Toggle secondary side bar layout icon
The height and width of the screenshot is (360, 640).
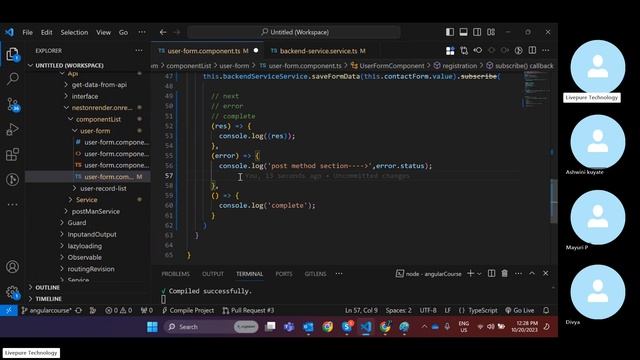[x=477, y=32]
